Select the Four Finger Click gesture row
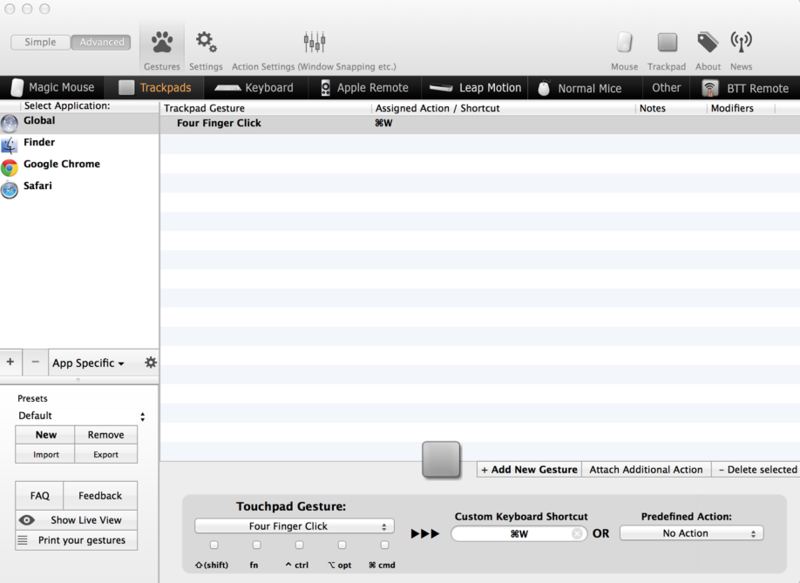800x583 pixels. 480,123
